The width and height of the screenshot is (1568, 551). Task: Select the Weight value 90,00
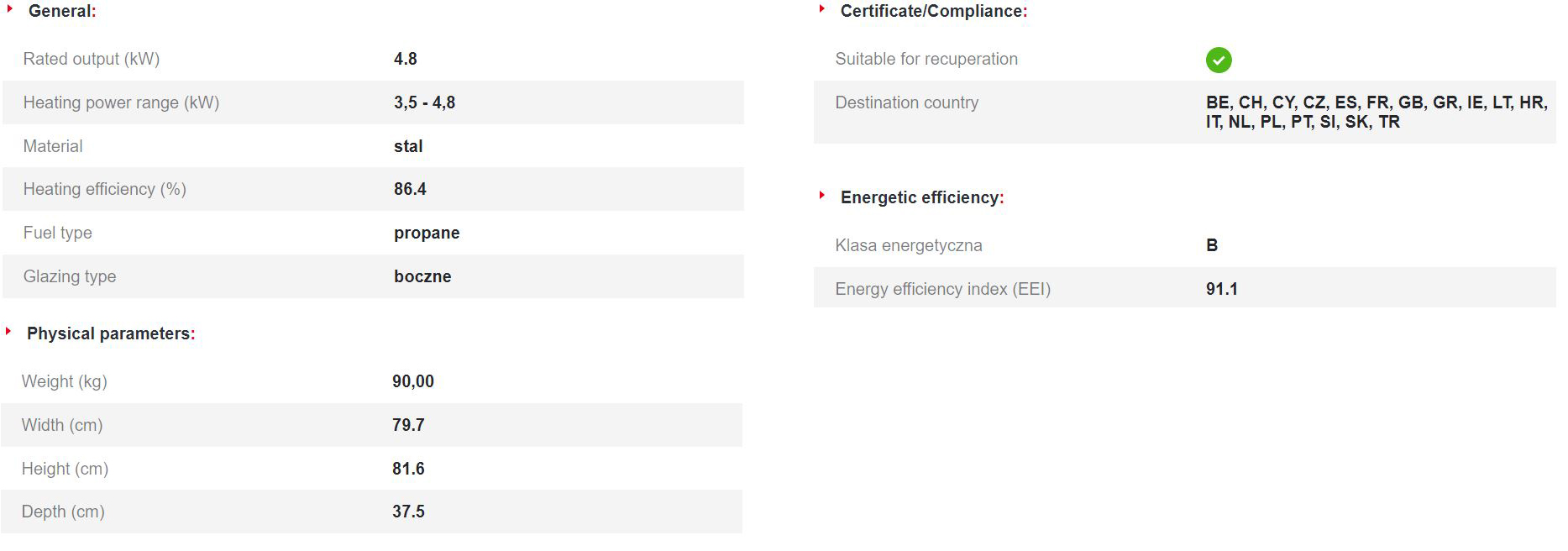pyautogui.click(x=412, y=381)
